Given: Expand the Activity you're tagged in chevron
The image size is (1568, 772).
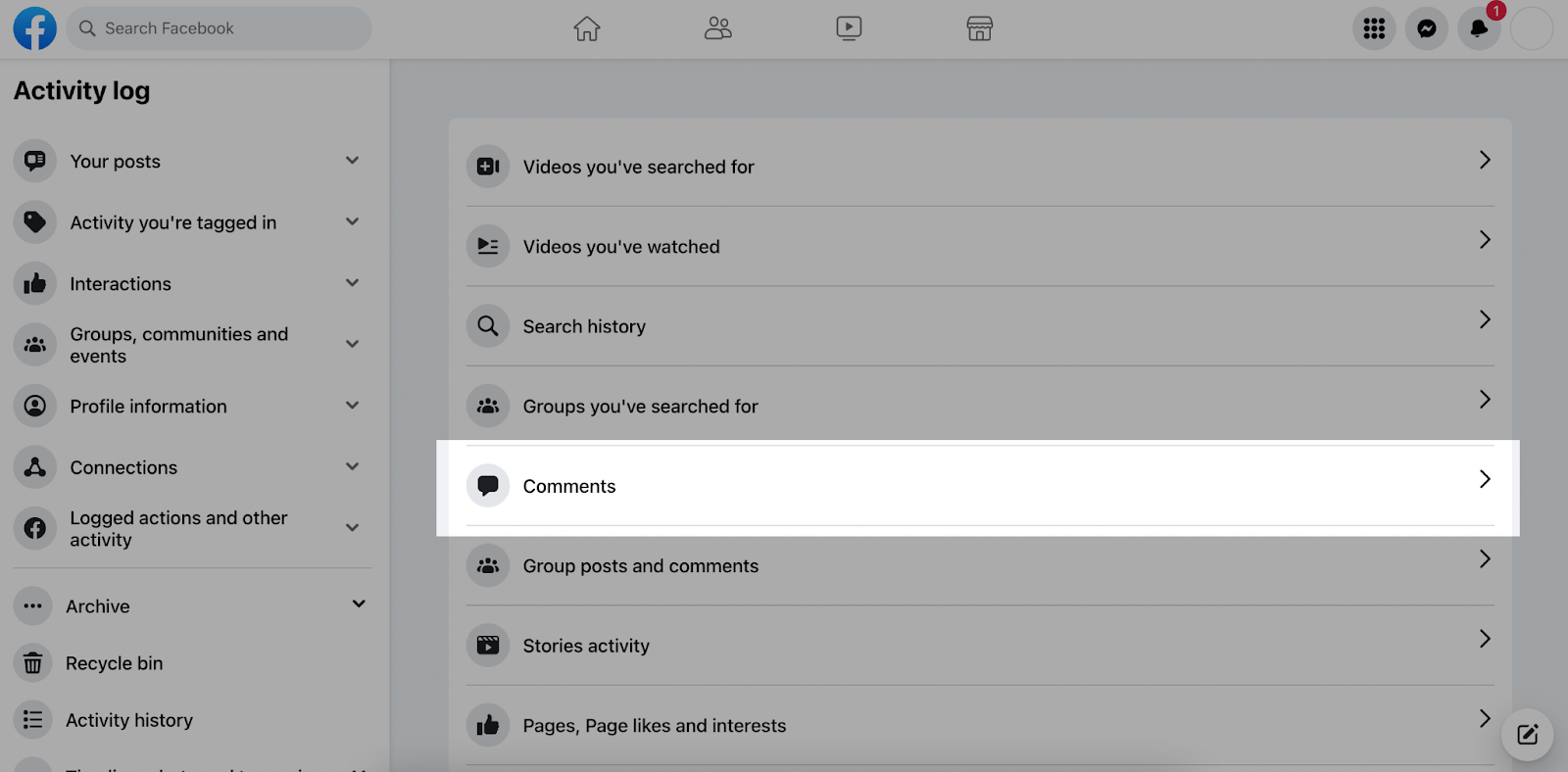Looking at the screenshot, I should [x=353, y=221].
